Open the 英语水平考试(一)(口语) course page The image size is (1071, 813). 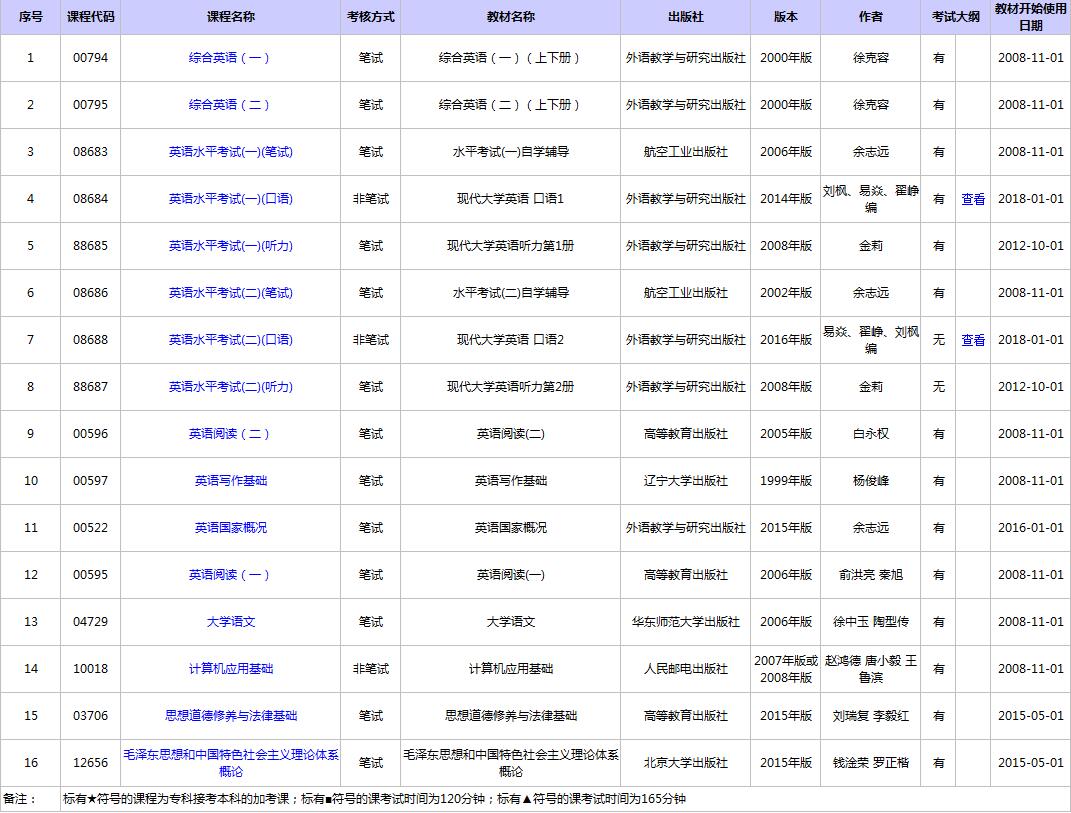[230, 199]
